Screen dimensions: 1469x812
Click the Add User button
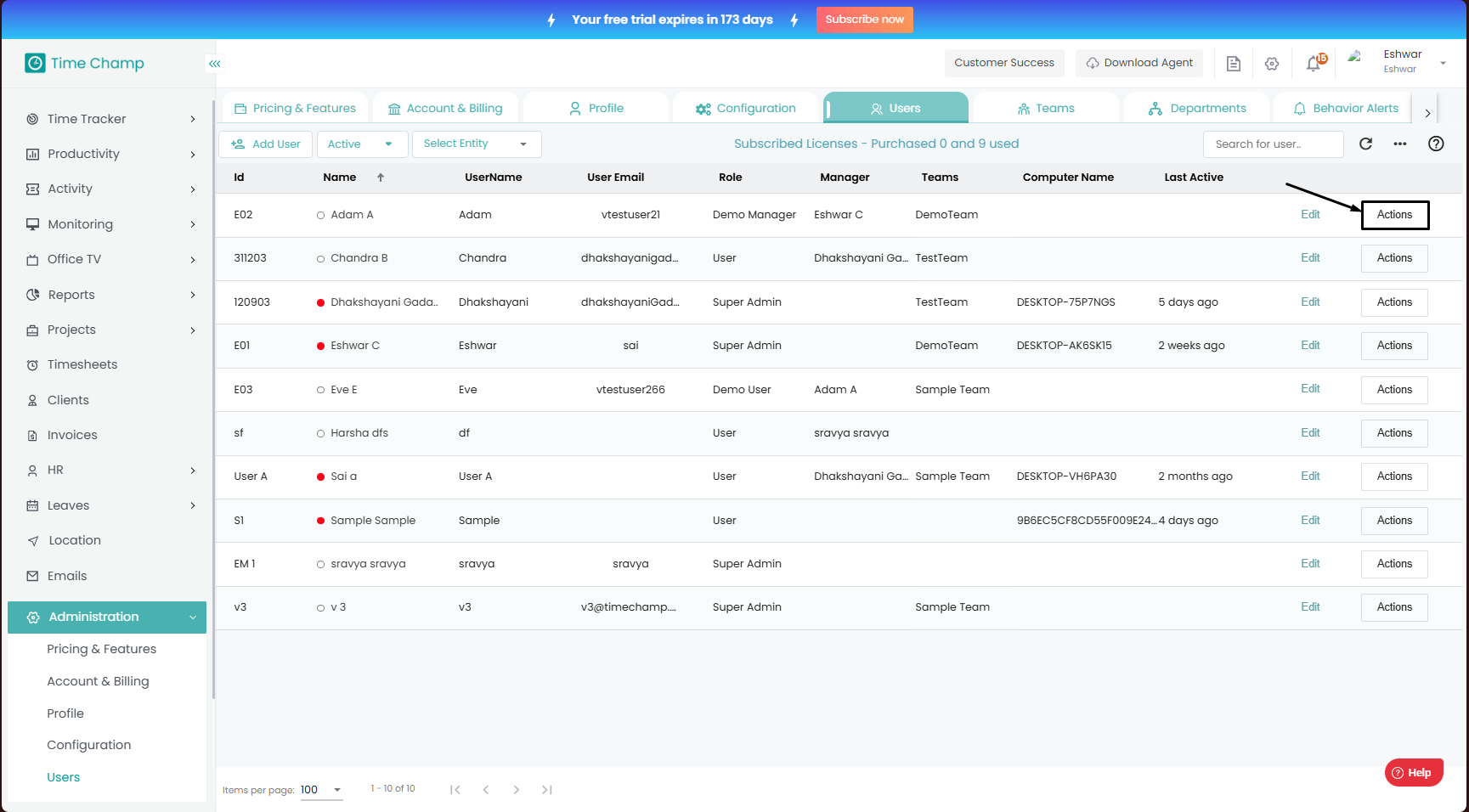pos(266,144)
